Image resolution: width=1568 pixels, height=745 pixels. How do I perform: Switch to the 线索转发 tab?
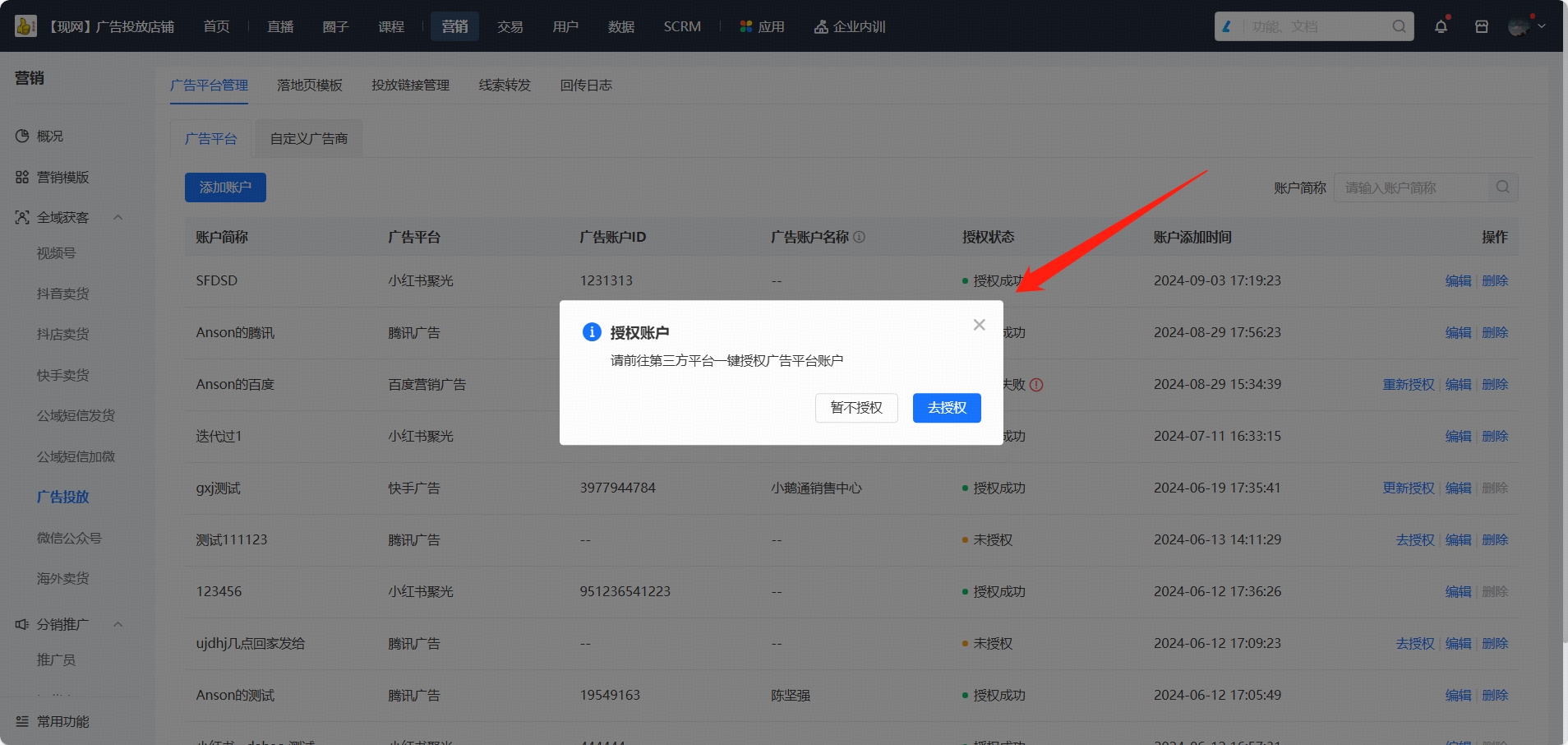click(x=505, y=85)
